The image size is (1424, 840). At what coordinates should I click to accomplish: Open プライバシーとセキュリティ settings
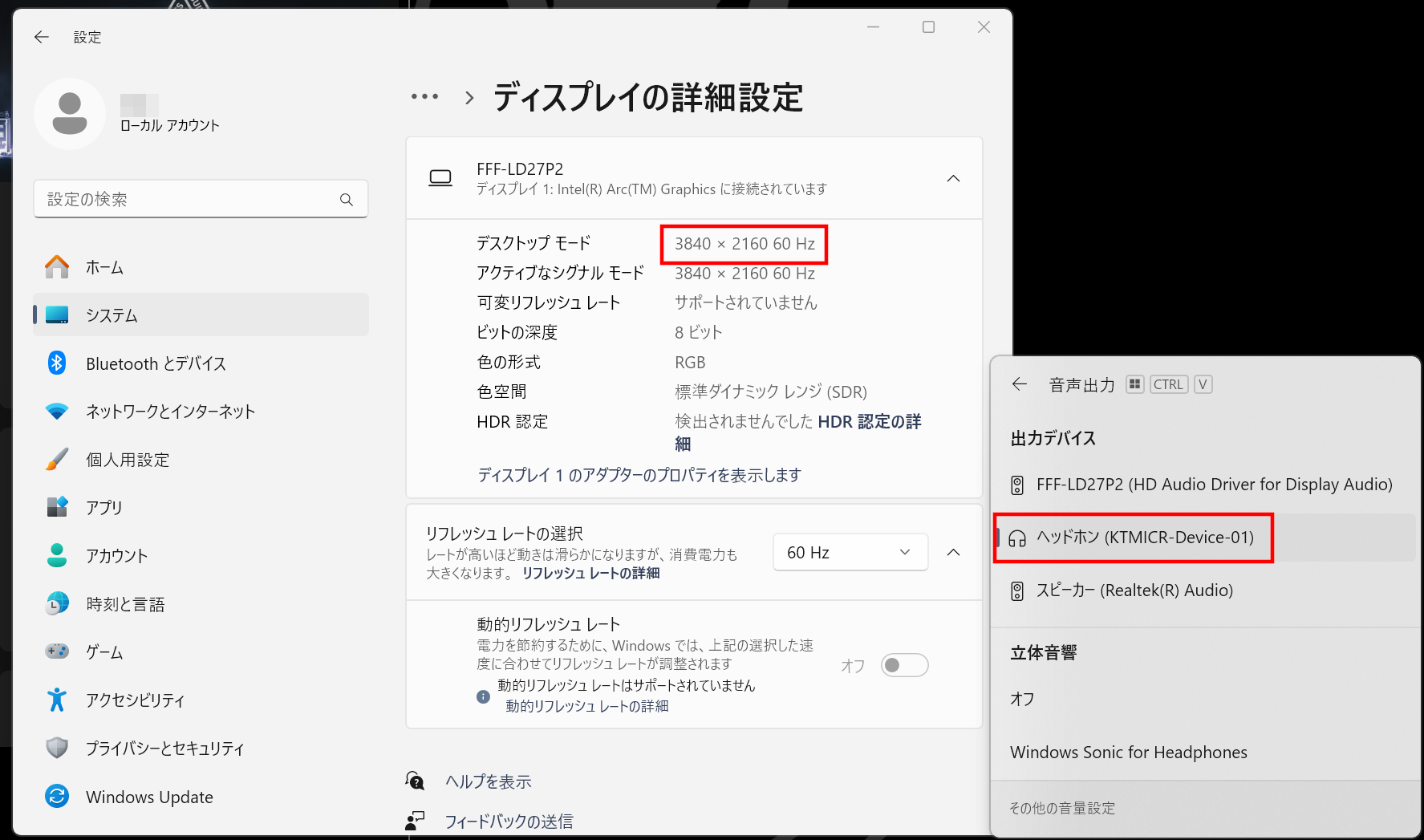click(x=164, y=749)
